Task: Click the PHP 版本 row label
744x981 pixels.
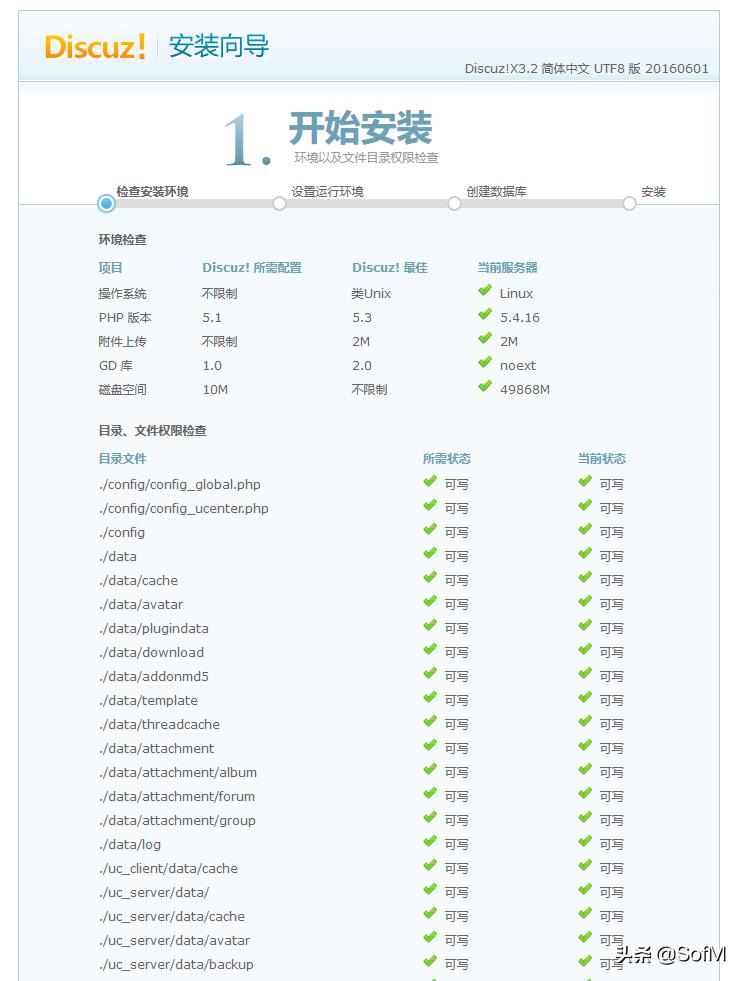Action: [x=125, y=318]
